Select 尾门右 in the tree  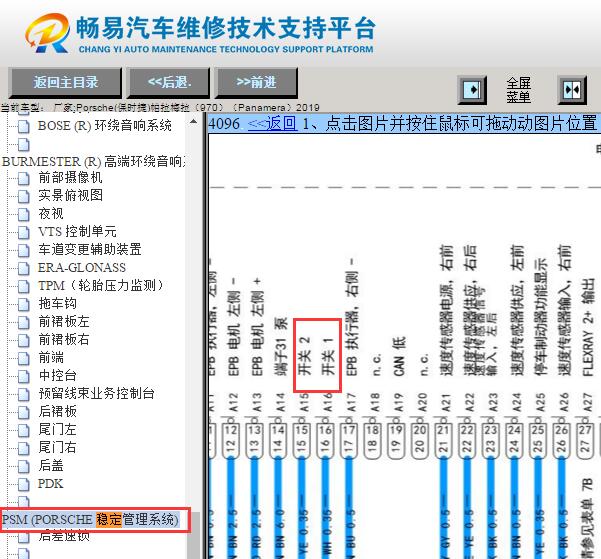(x=57, y=447)
